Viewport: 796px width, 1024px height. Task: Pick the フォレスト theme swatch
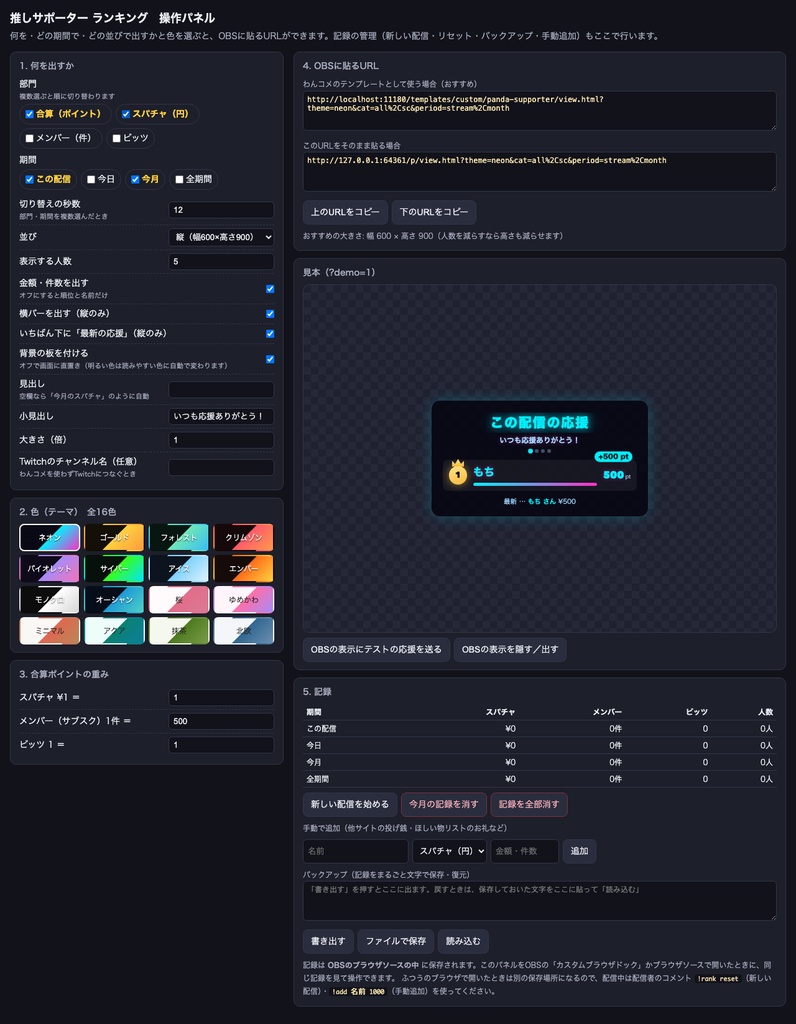click(179, 537)
